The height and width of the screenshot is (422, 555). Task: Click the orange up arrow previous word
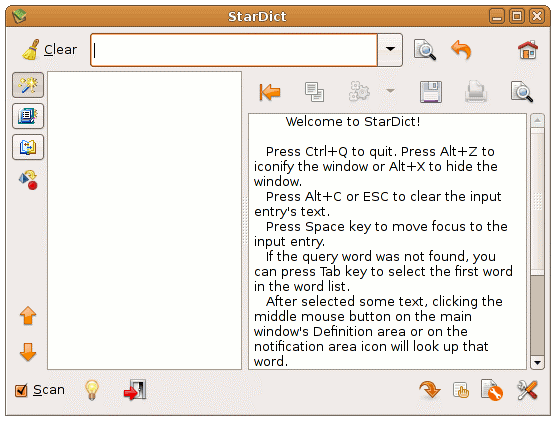[28, 315]
